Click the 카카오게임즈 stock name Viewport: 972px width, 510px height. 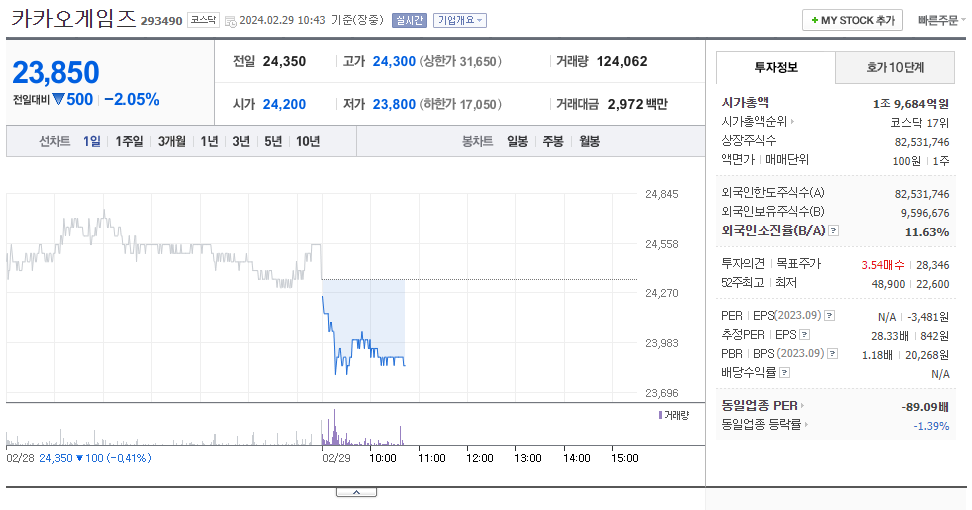74,19
